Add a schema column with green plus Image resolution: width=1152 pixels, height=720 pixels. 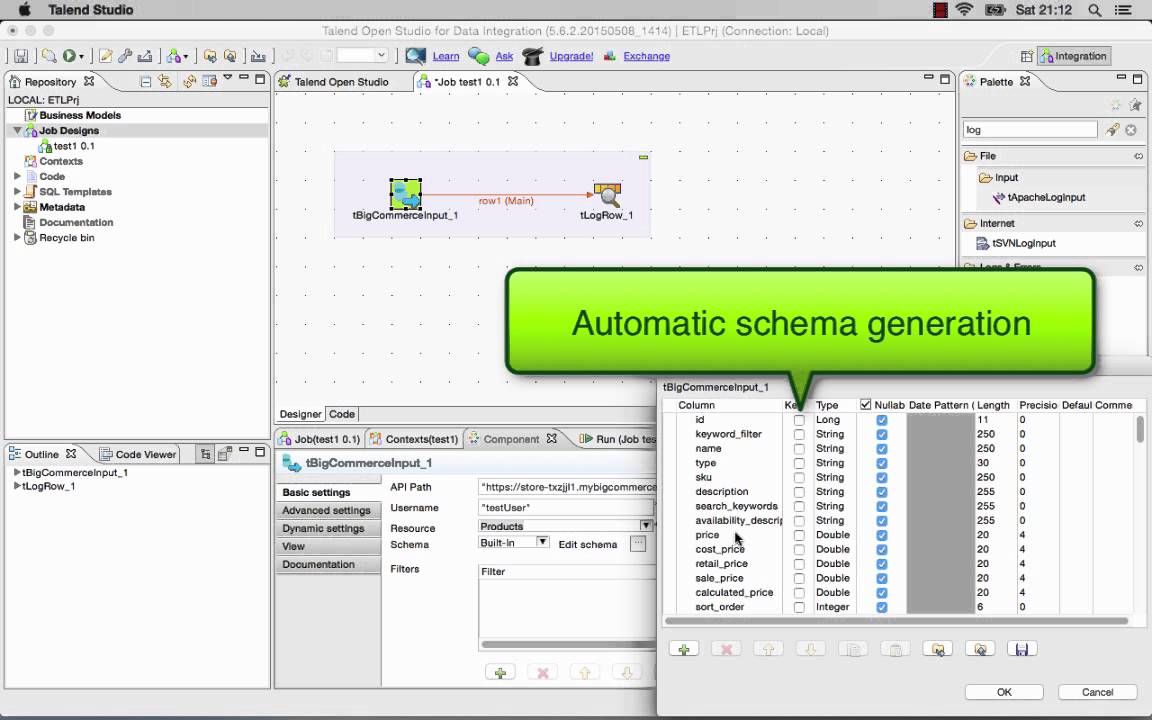[x=684, y=649]
